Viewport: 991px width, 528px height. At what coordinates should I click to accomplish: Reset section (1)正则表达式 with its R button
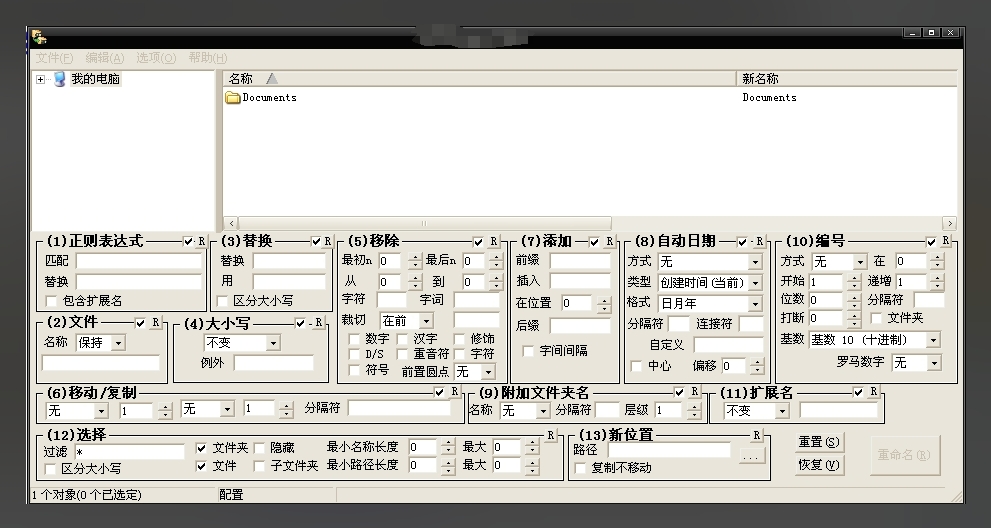click(x=202, y=241)
